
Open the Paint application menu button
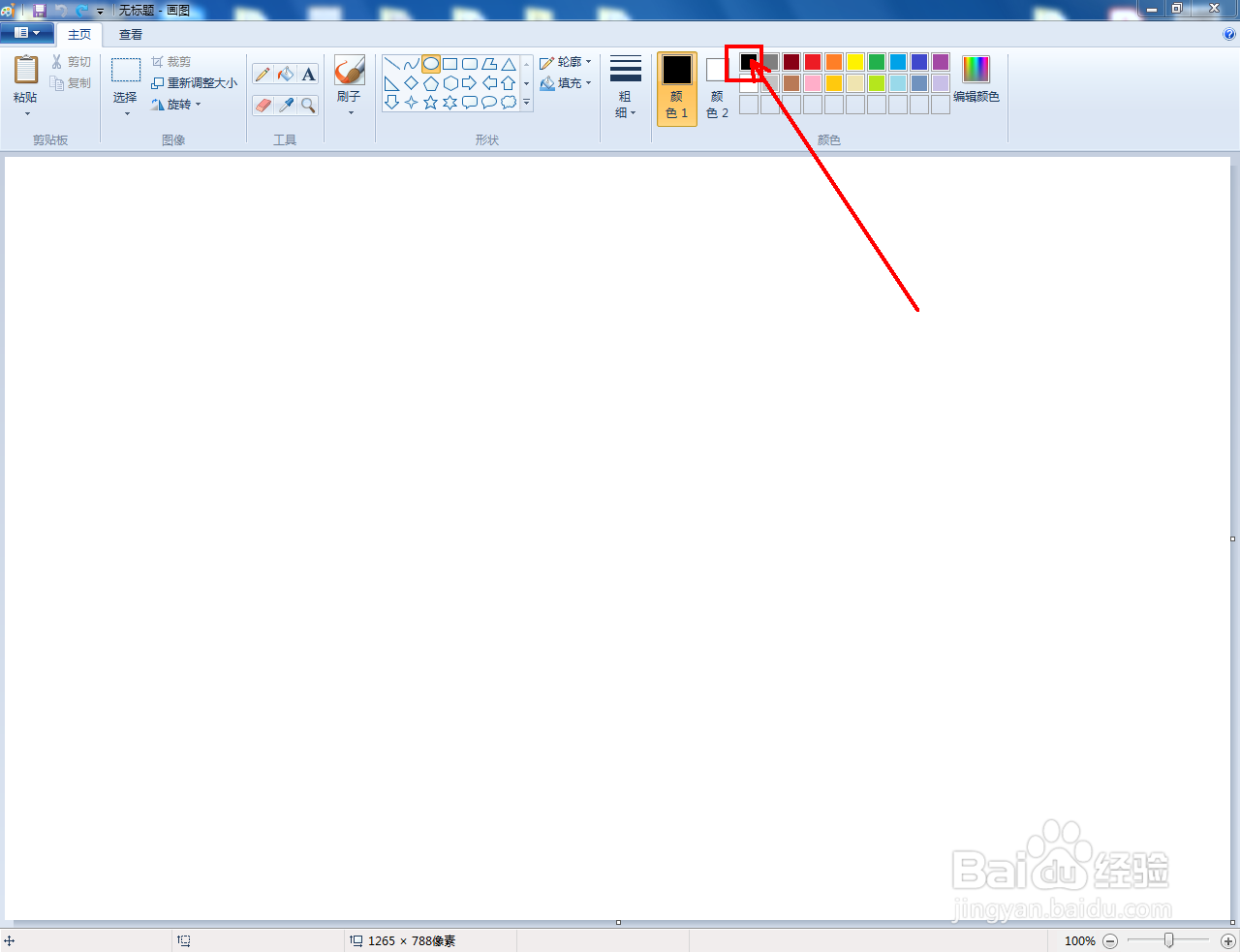27,33
